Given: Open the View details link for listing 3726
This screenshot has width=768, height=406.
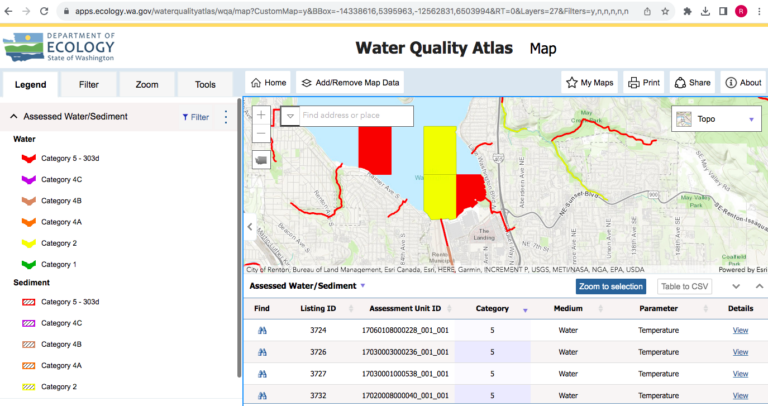Looking at the screenshot, I should coord(740,352).
